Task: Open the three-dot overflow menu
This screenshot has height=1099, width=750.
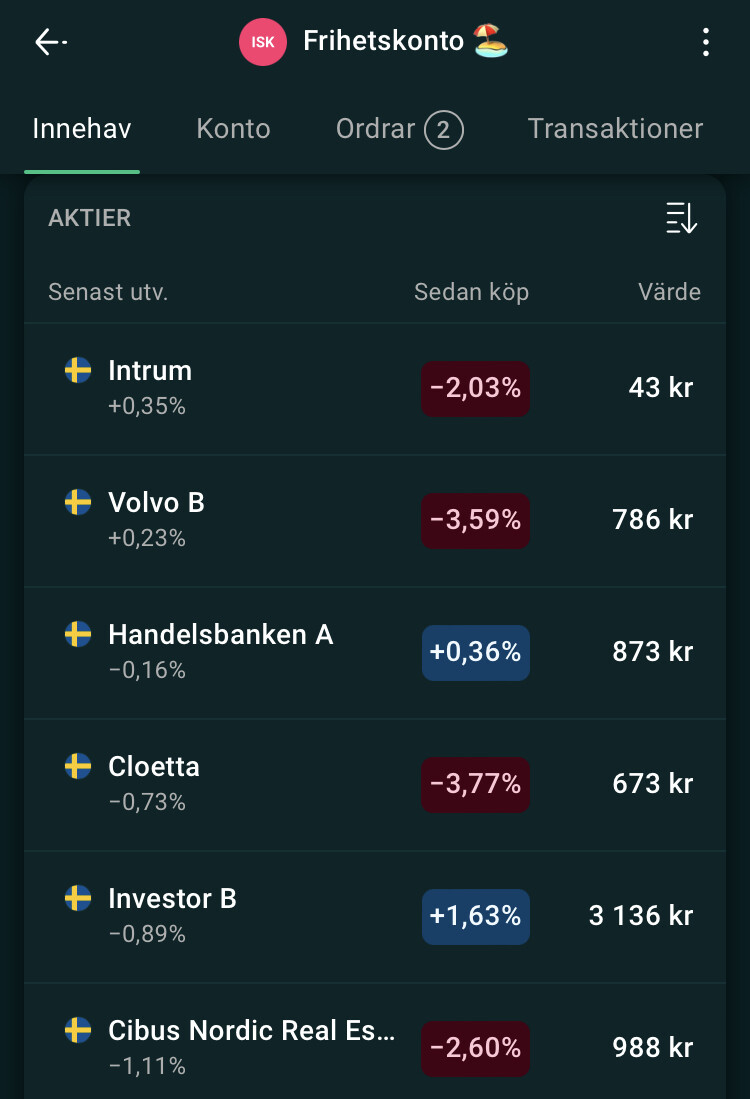Action: pyautogui.click(x=706, y=42)
